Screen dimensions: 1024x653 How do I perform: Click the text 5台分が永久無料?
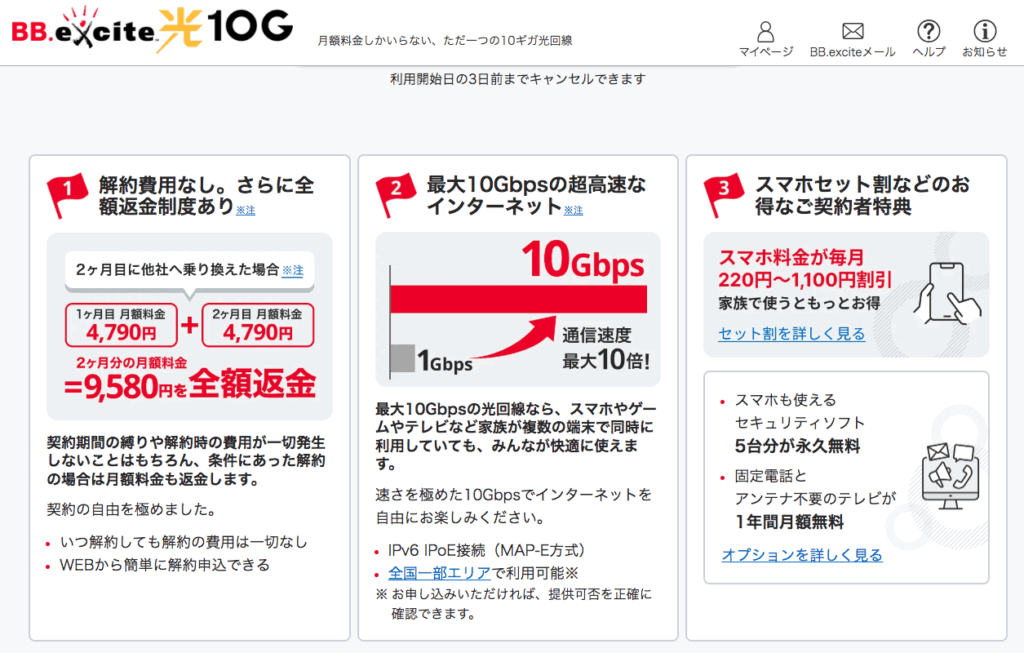pos(797,446)
